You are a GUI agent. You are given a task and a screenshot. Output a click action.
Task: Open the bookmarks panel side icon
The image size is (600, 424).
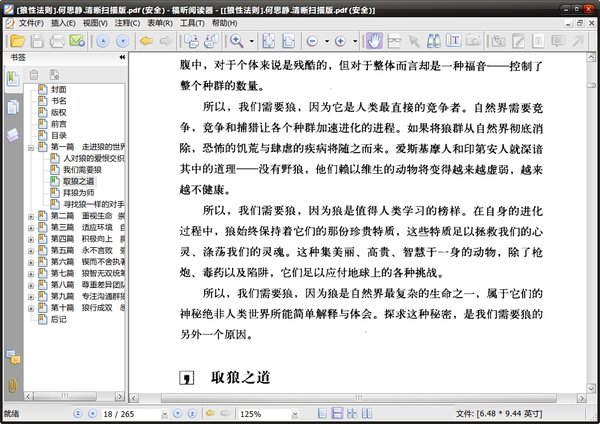coord(13,79)
